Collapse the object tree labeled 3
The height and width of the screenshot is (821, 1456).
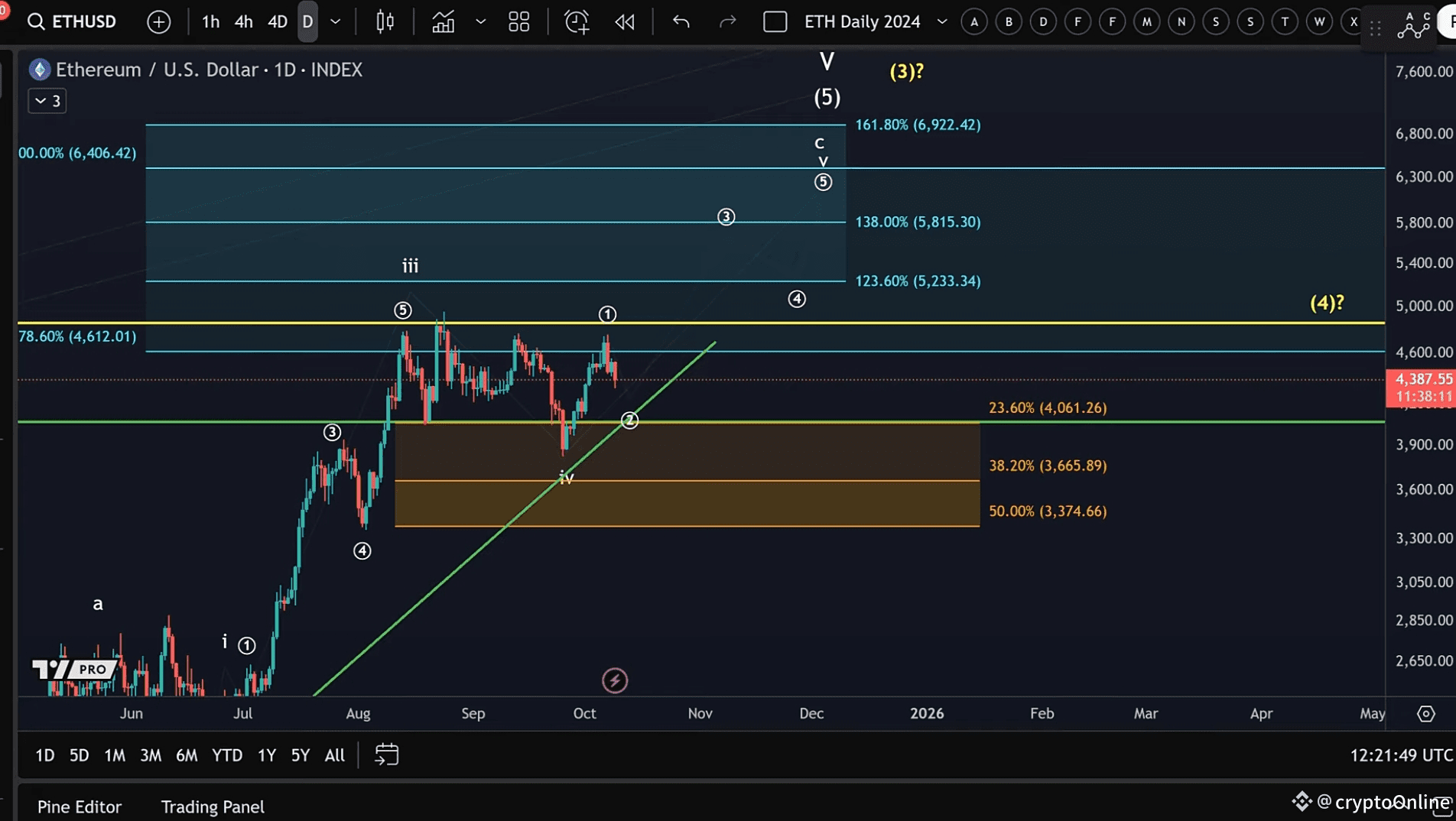click(x=47, y=100)
